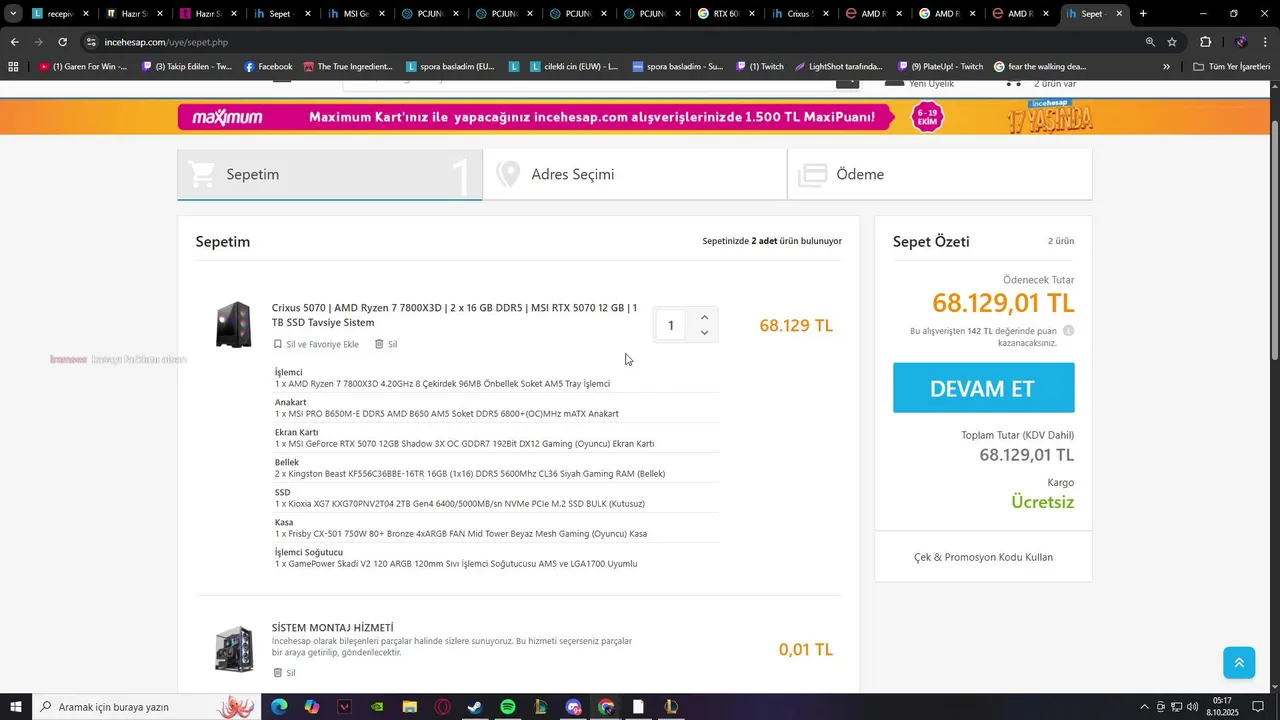Select the Adres Seçimi step tab

[635, 174]
